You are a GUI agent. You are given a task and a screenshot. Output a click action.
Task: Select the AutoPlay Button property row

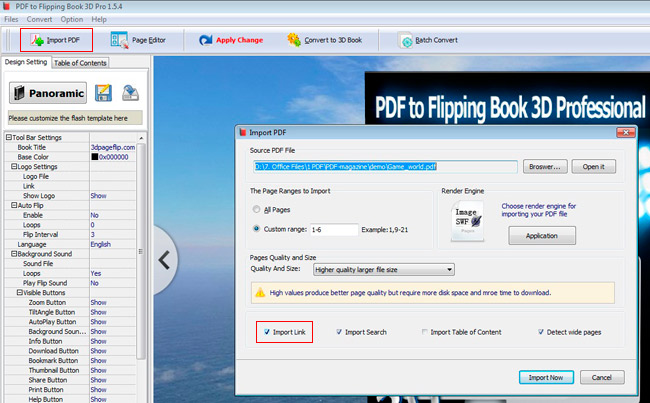pos(70,322)
